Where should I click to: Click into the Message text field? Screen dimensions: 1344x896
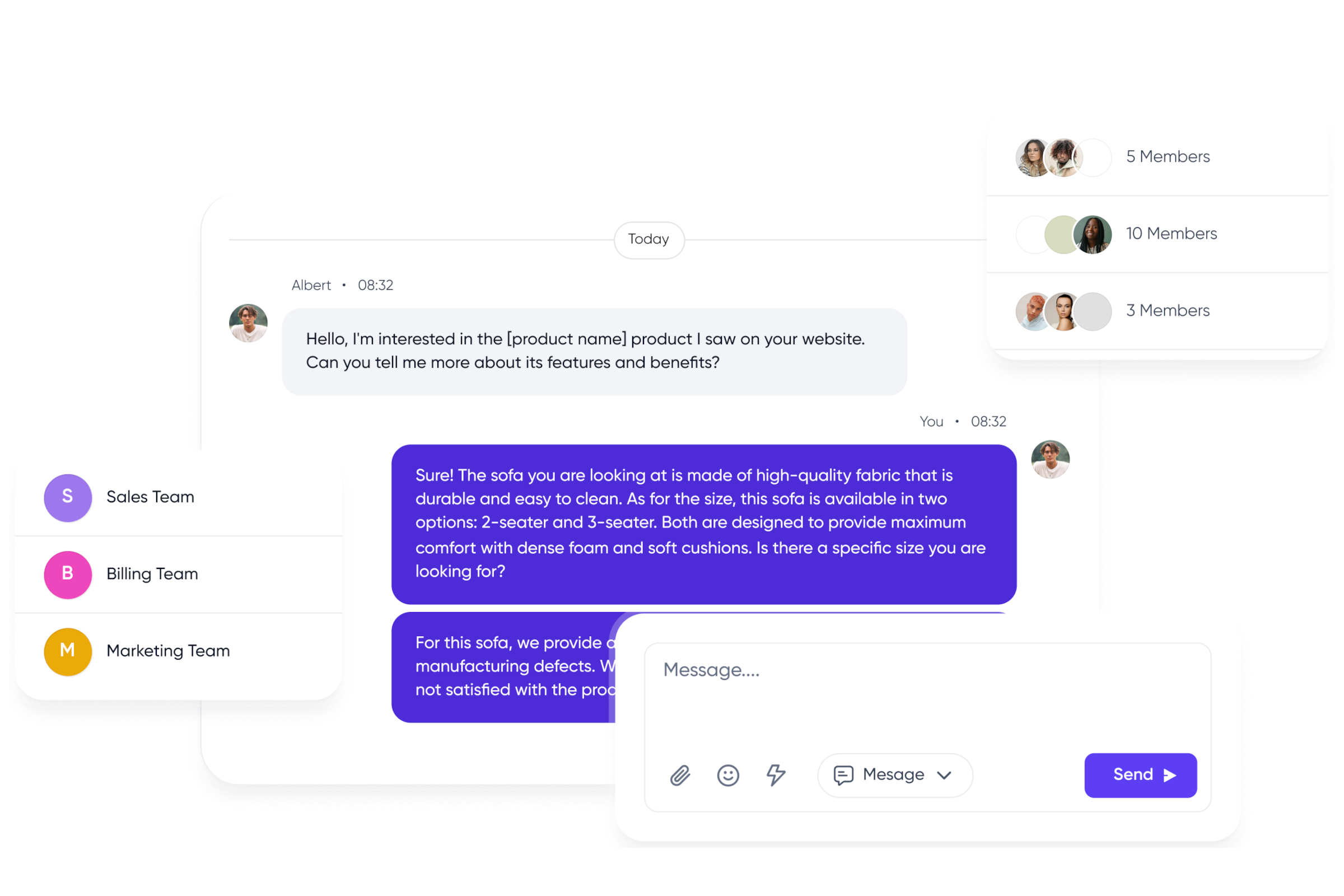click(927, 694)
